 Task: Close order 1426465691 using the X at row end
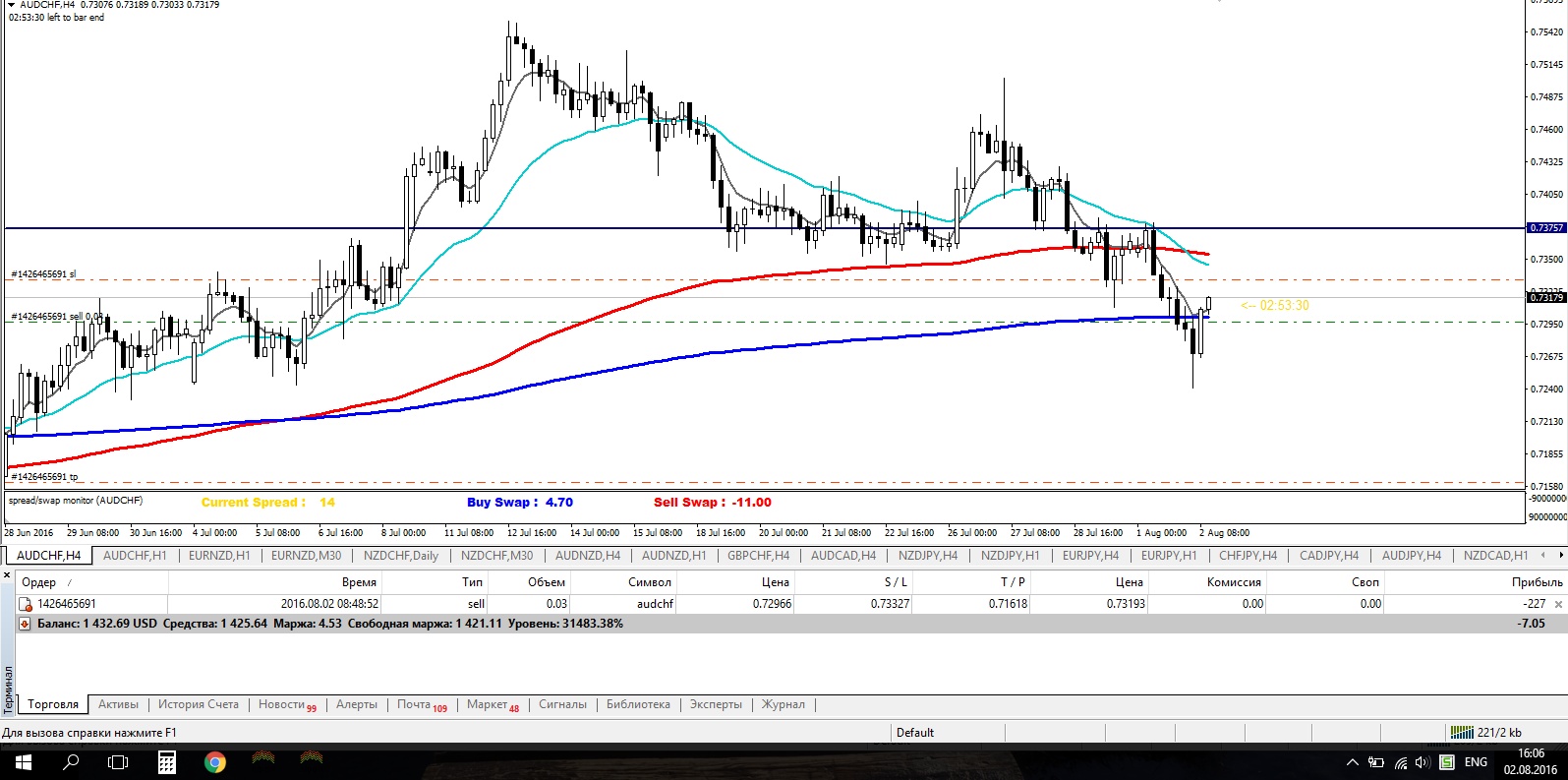(1558, 604)
